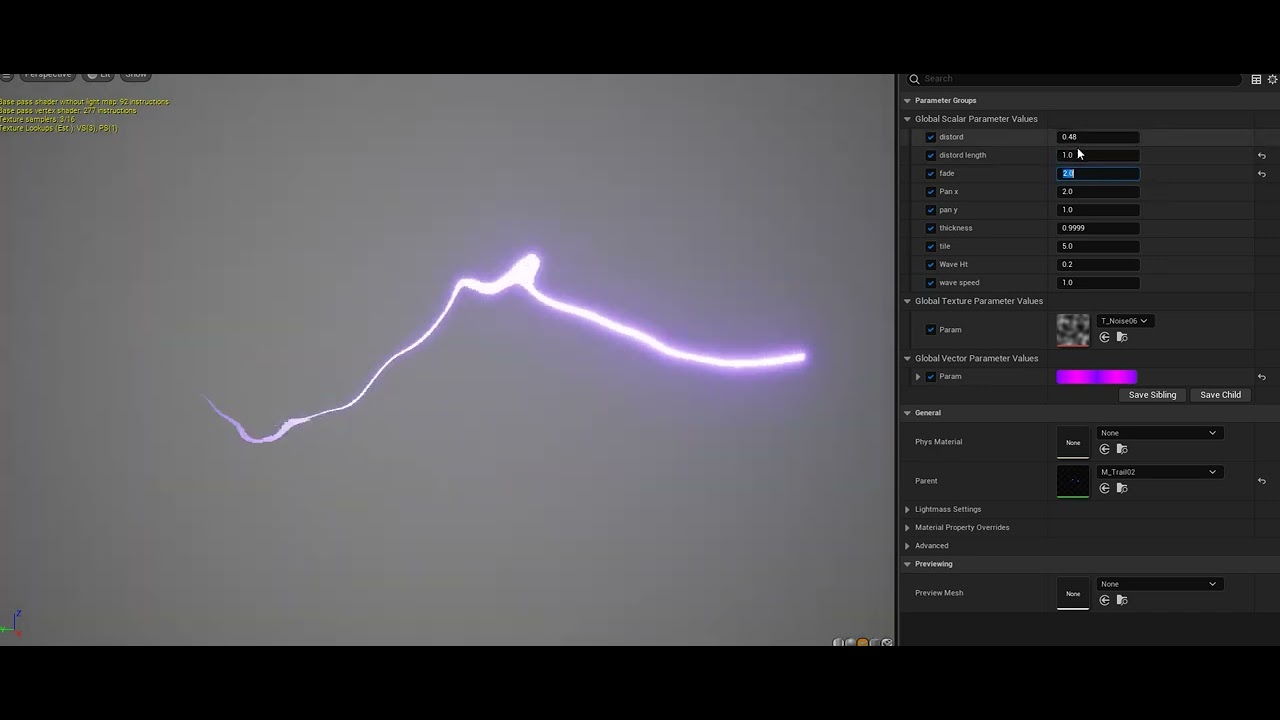
Task: Collapse Global Texture Parameter Values
Action: pos(907,301)
